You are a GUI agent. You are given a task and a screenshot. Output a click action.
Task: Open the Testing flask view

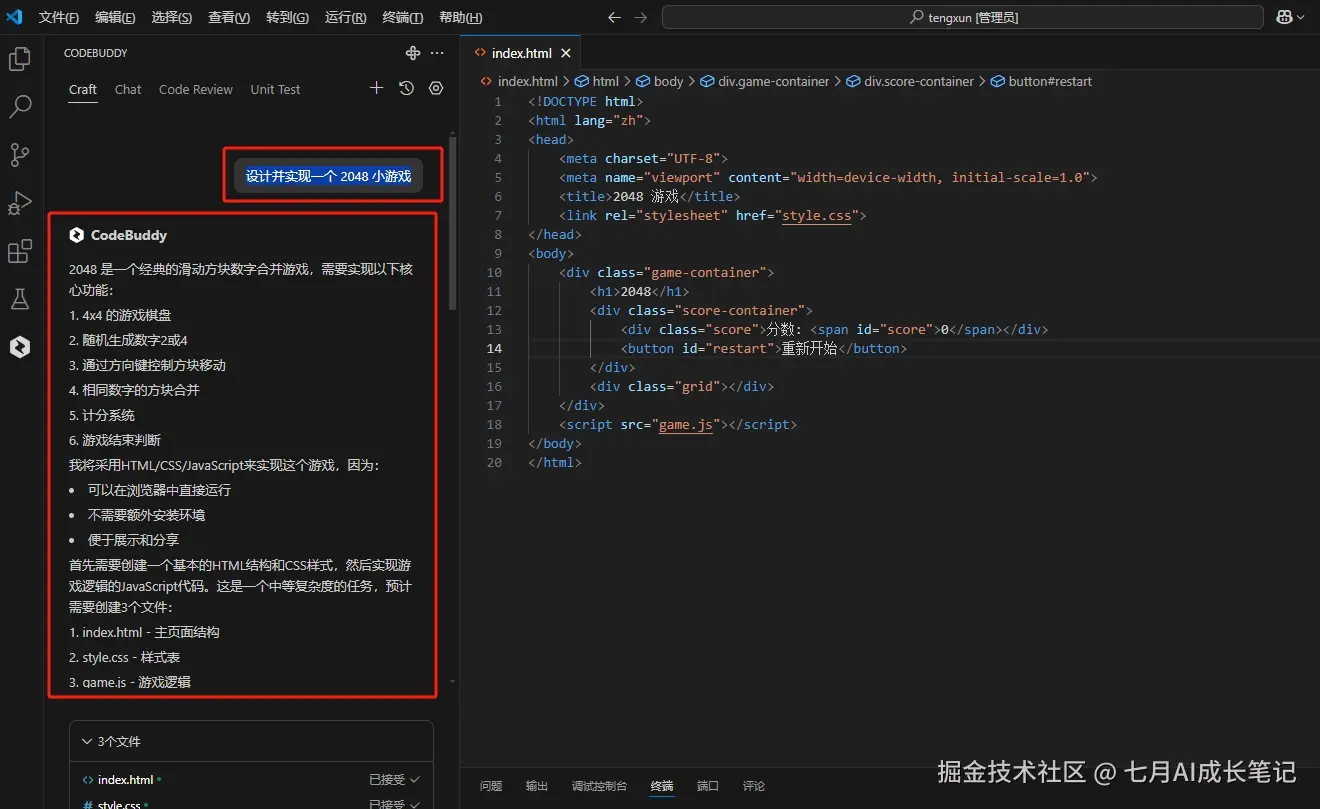(20, 299)
